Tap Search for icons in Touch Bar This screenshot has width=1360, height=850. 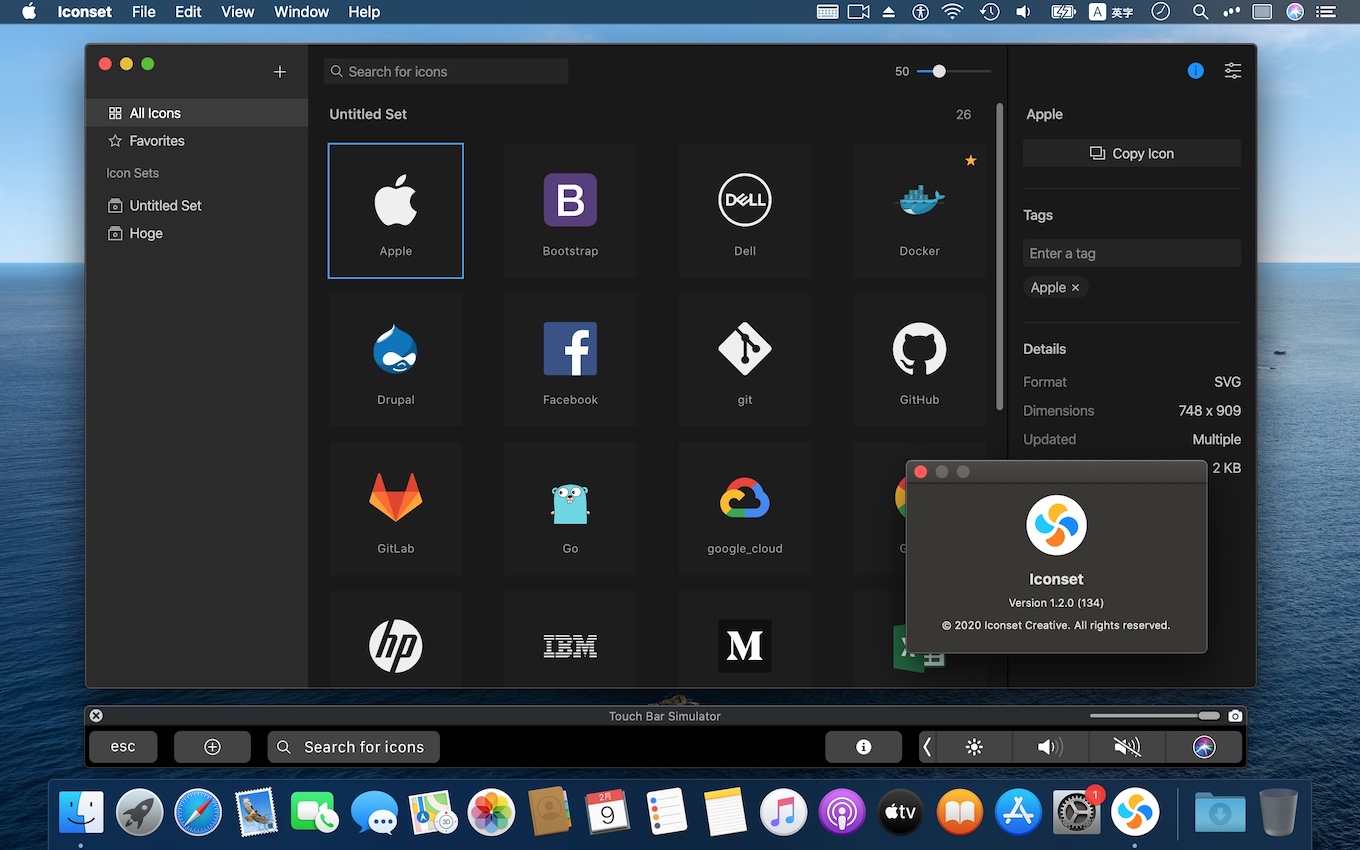pyautogui.click(x=353, y=747)
